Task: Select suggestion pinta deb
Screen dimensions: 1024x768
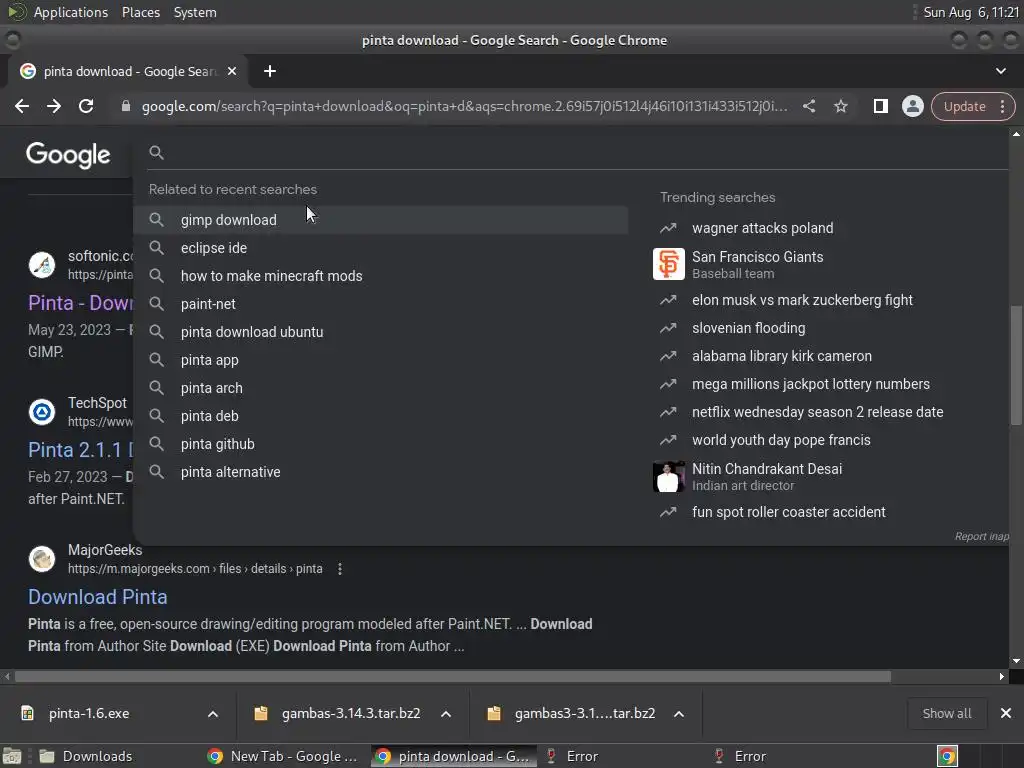Action: (x=381, y=416)
